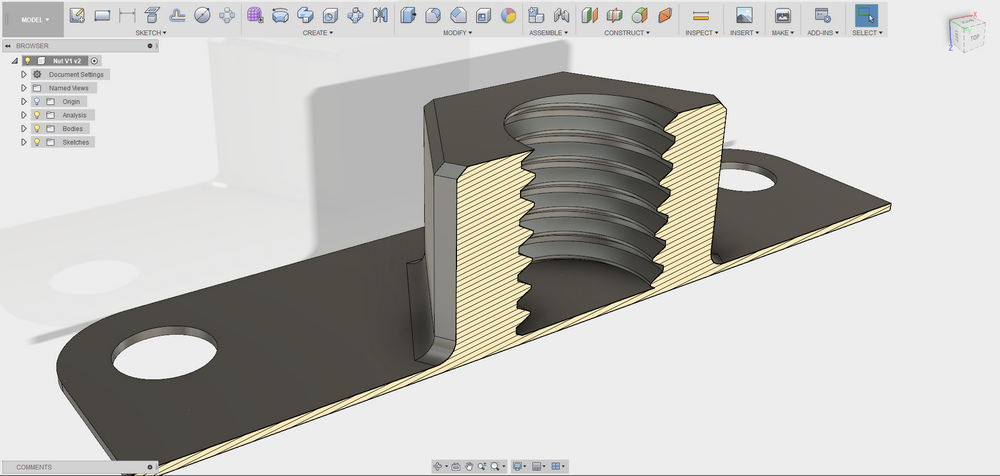Select the Mirror tool icon

(x=380, y=15)
